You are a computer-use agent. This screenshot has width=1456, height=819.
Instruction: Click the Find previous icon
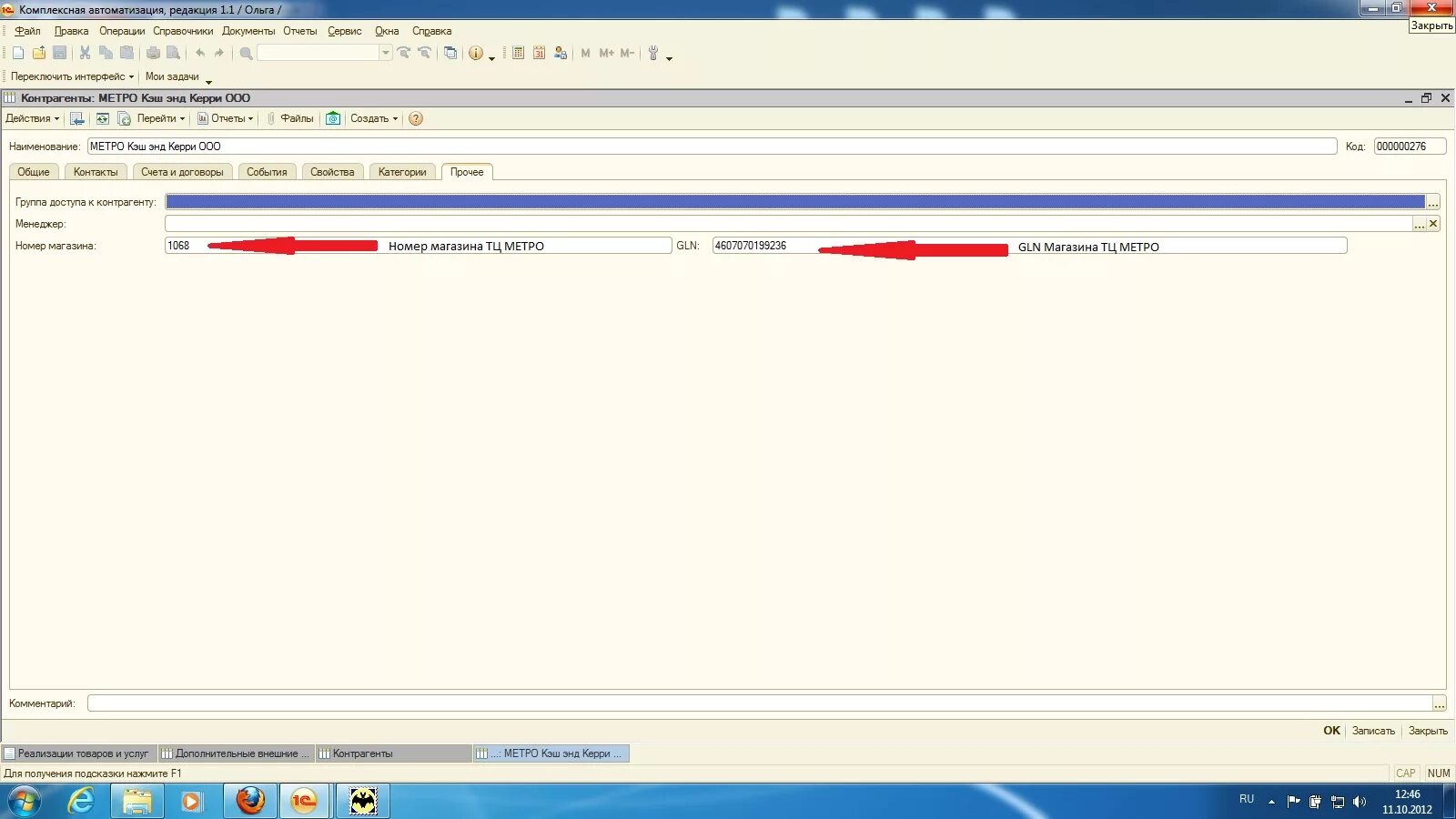click(x=424, y=53)
